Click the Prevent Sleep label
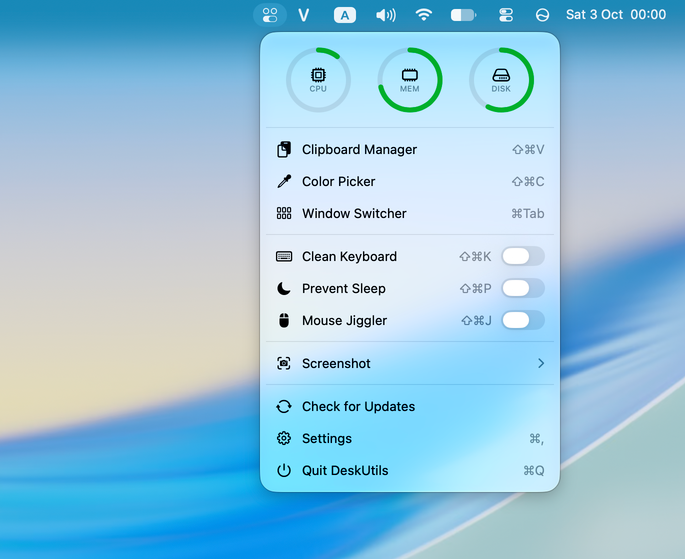685x559 pixels. [344, 289]
